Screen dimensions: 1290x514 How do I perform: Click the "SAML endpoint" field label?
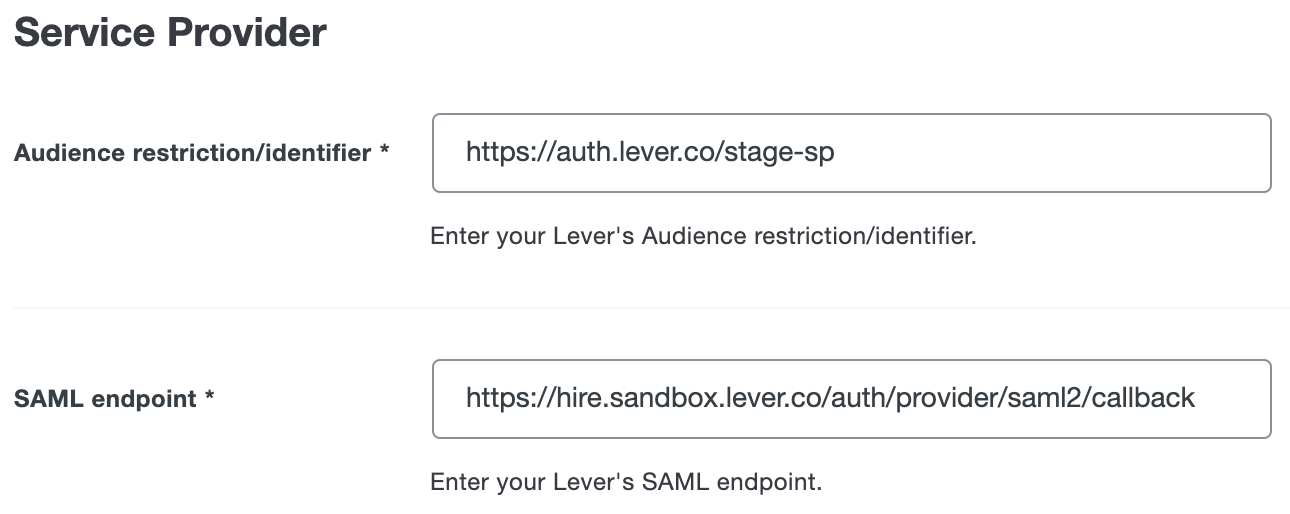click(x=105, y=399)
